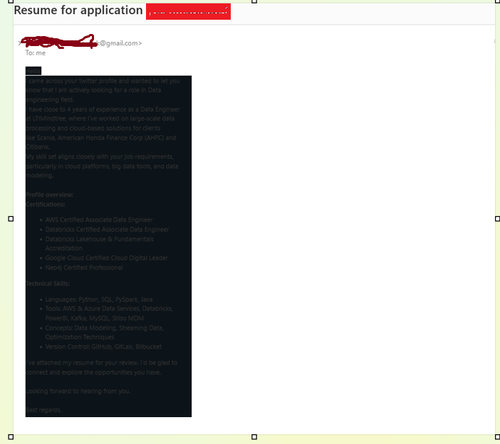Click the bottom-right corner selection handle
Viewport: 500px width, 444px height.
coord(497,437)
